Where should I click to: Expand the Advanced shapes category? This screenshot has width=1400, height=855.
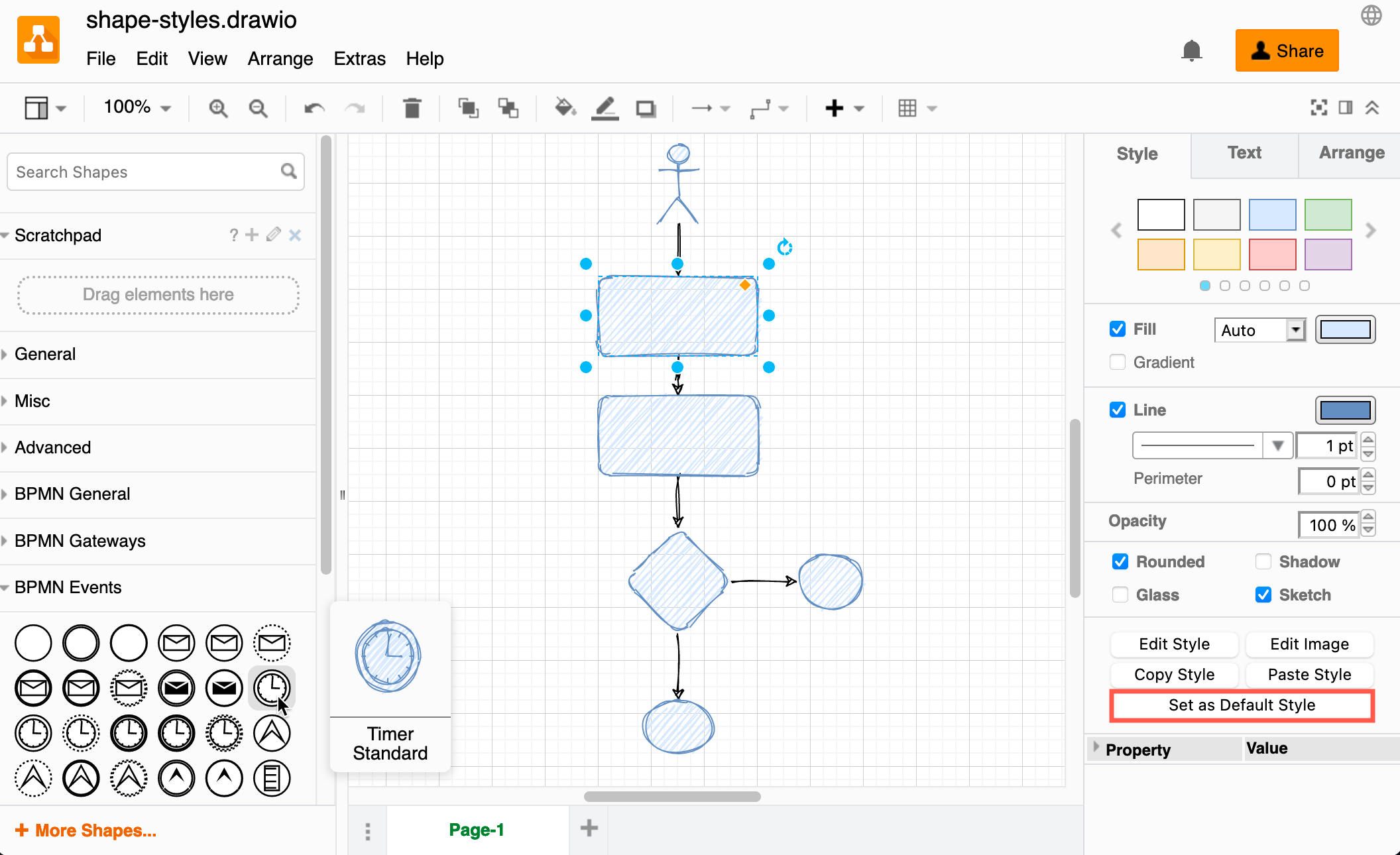coord(52,447)
